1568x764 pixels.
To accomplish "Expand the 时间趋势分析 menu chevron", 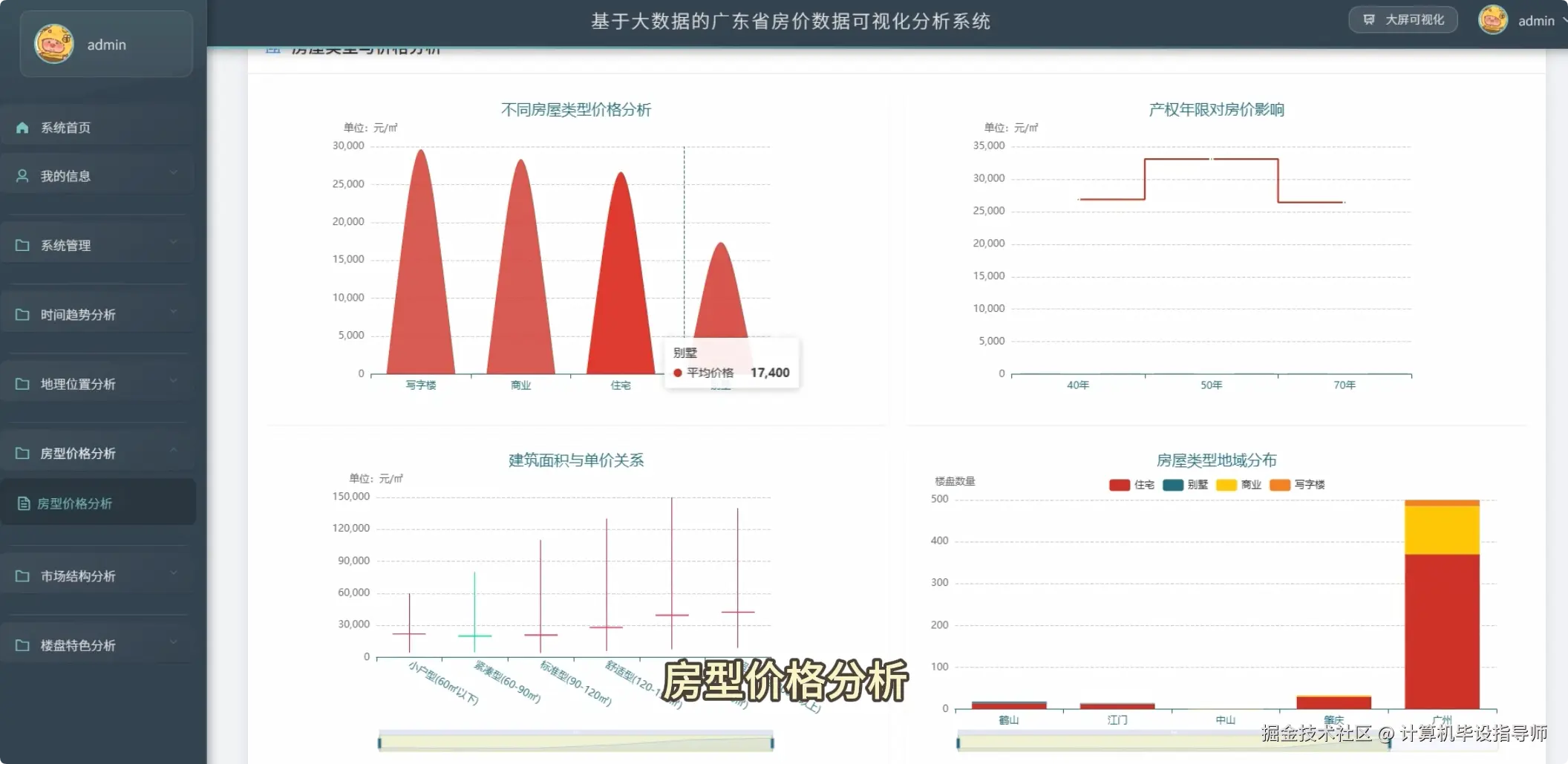I will [173, 311].
